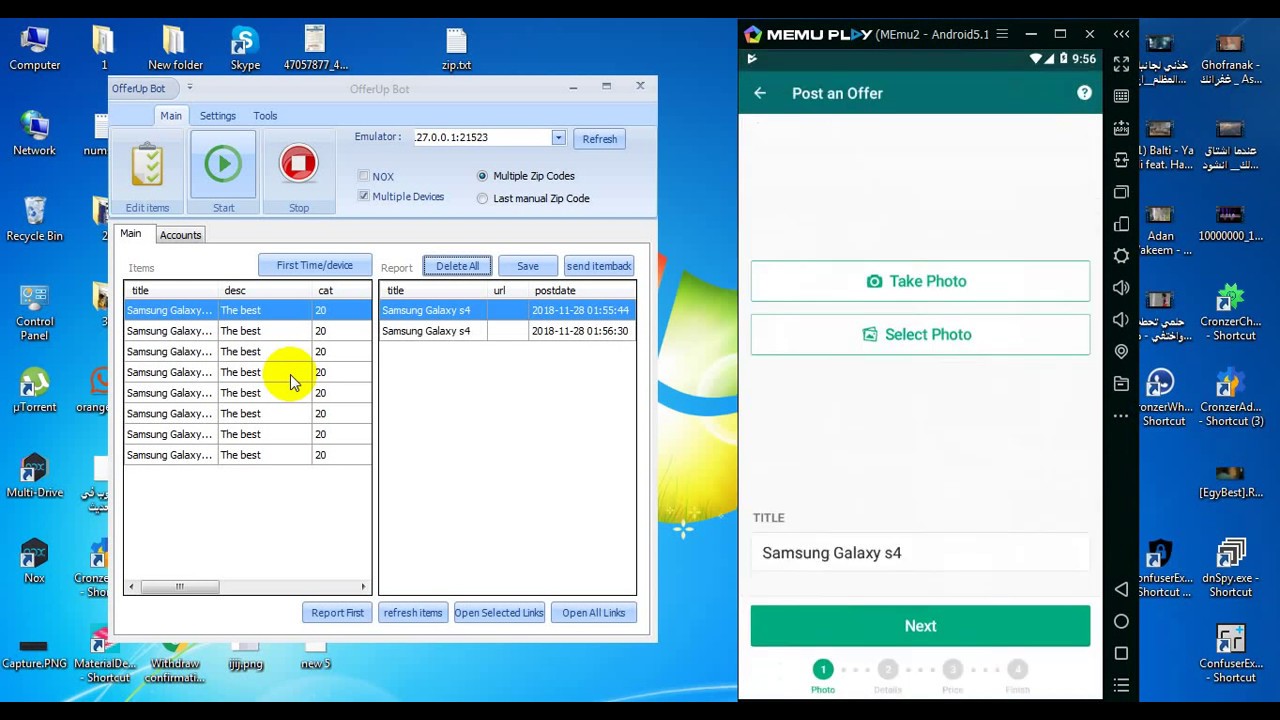This screenshot has height=720, width=1280.
Task: Click the Take Photo option
Action: [x=919, y=281]
